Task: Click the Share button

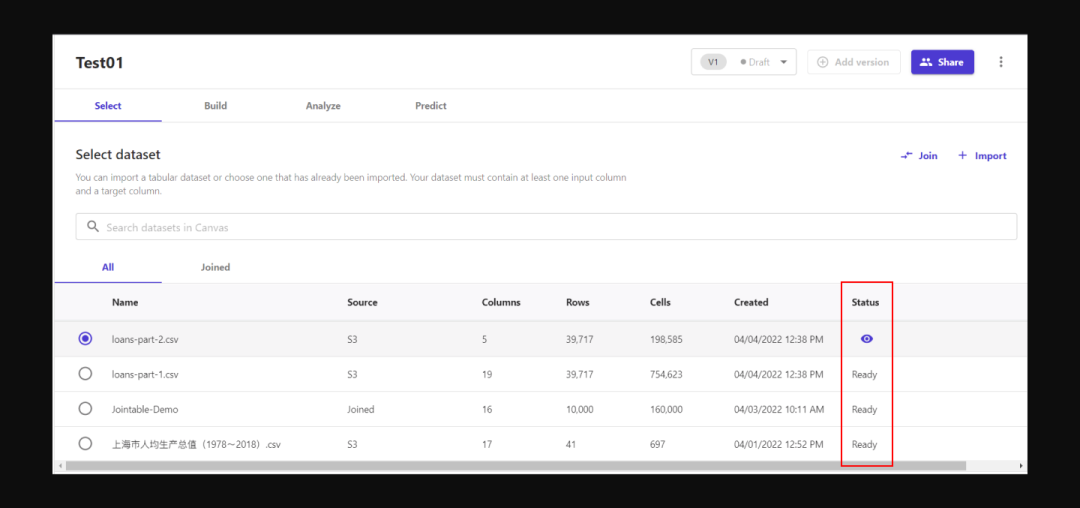Action: click(x=942, y=62)
